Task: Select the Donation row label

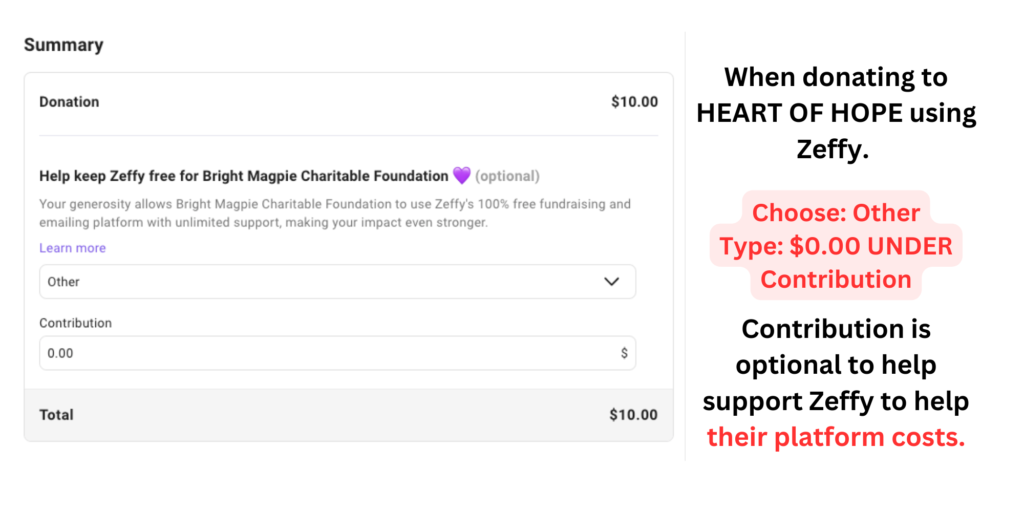Action: (69, 101)
